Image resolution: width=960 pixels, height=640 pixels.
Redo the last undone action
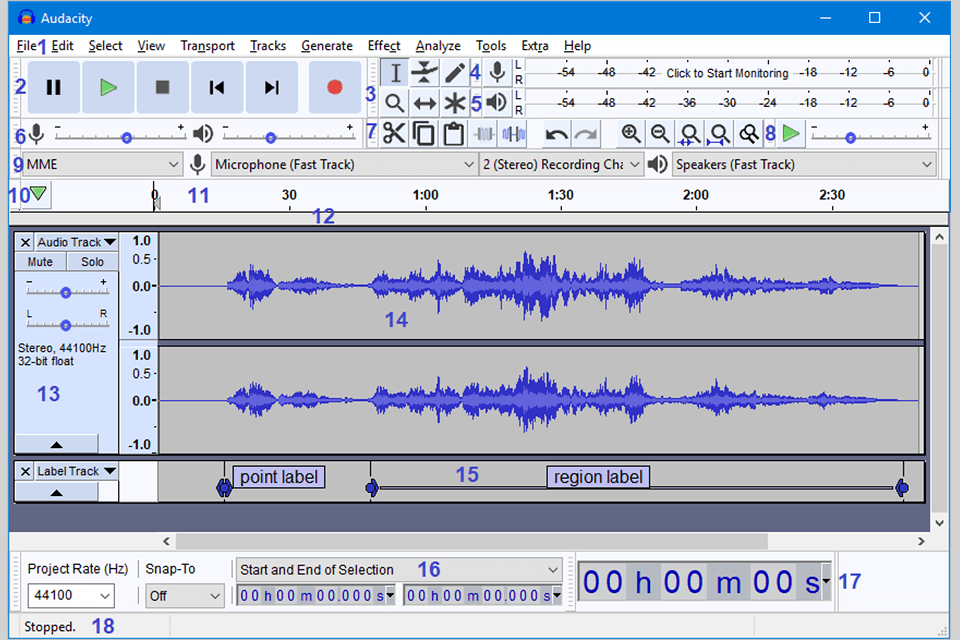point(586,134)
